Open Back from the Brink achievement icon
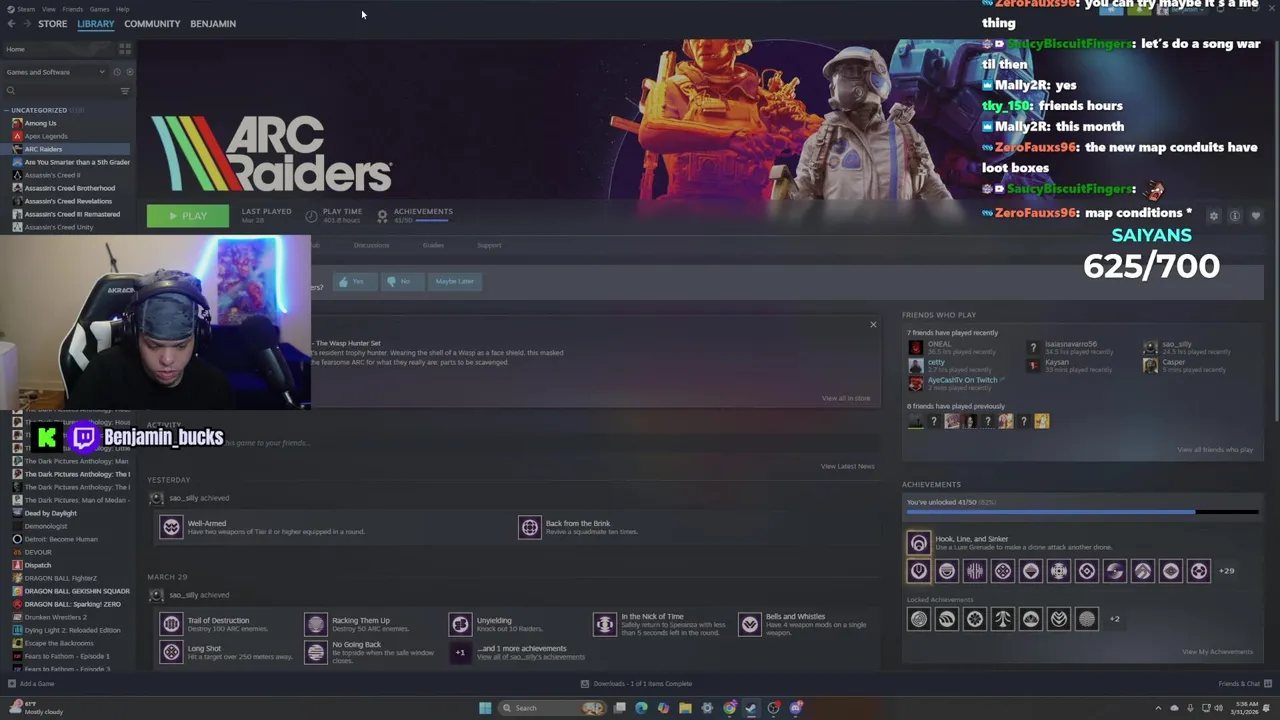Image resolution: width=1280 pixels, height=720 pixels. pyautogui.click(x=529, y=527)
